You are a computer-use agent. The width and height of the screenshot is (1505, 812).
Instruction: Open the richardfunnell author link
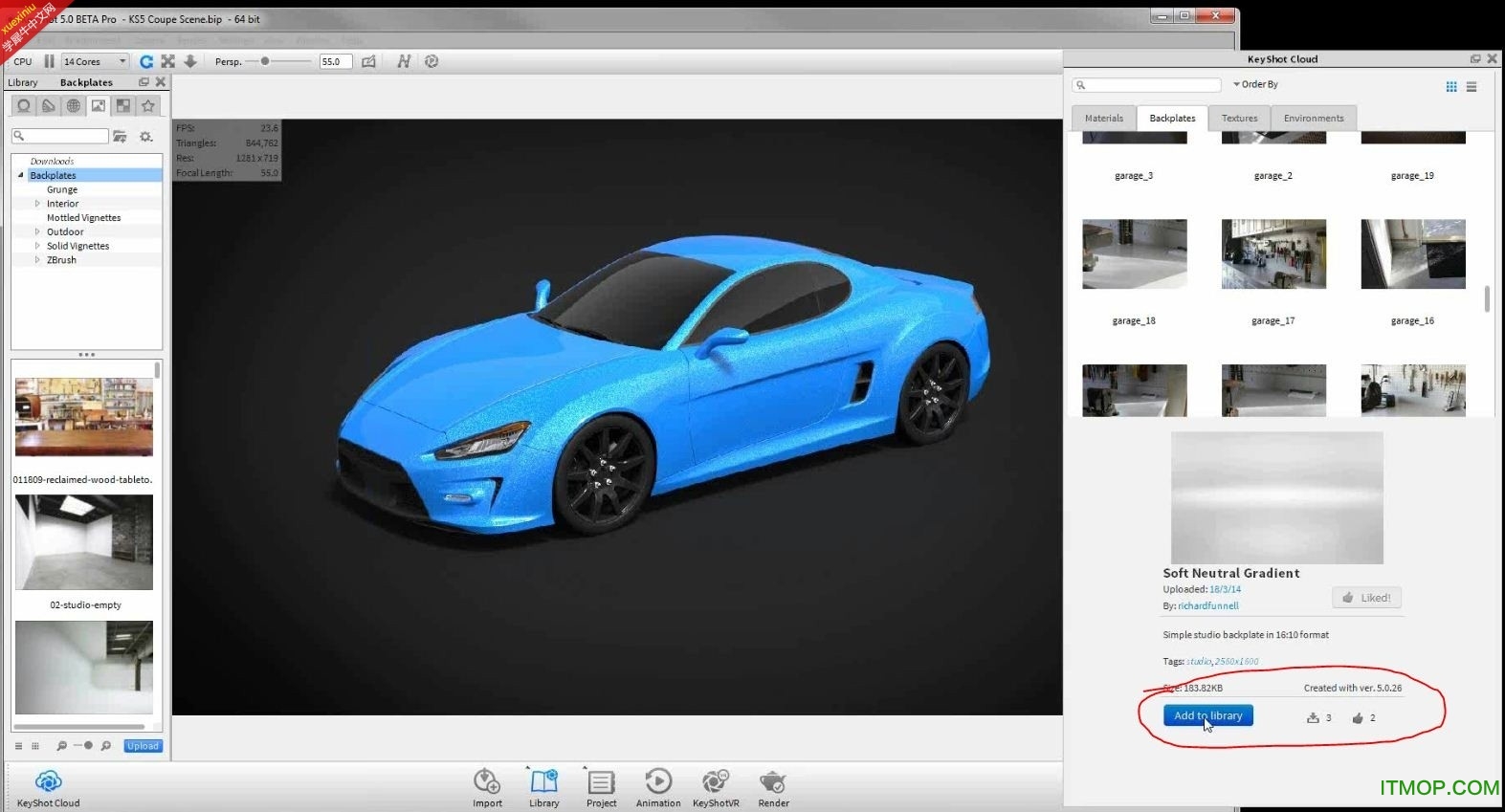[x=1207, y=605]
